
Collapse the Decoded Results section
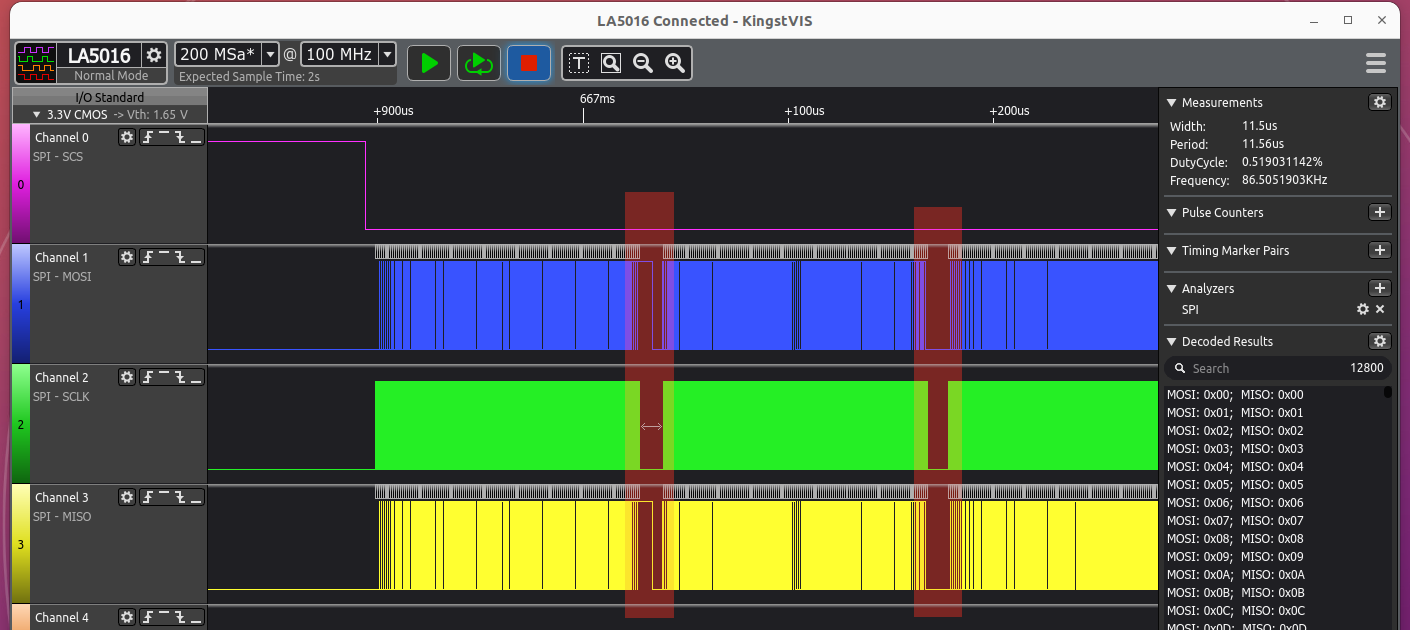(1171, 341)
